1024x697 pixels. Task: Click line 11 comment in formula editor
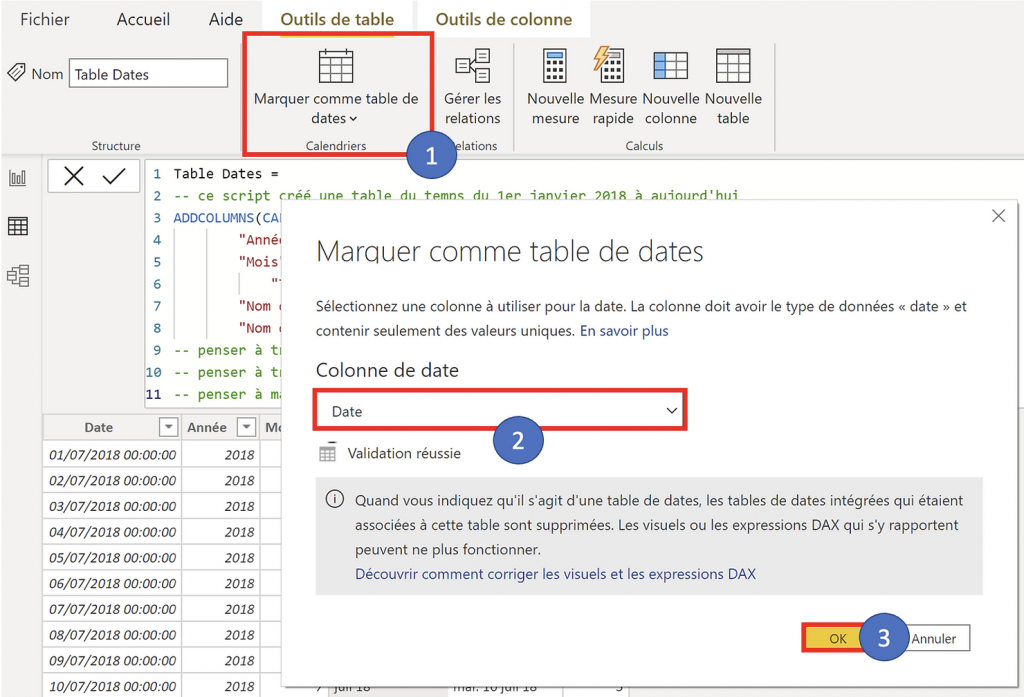(227, 394)
